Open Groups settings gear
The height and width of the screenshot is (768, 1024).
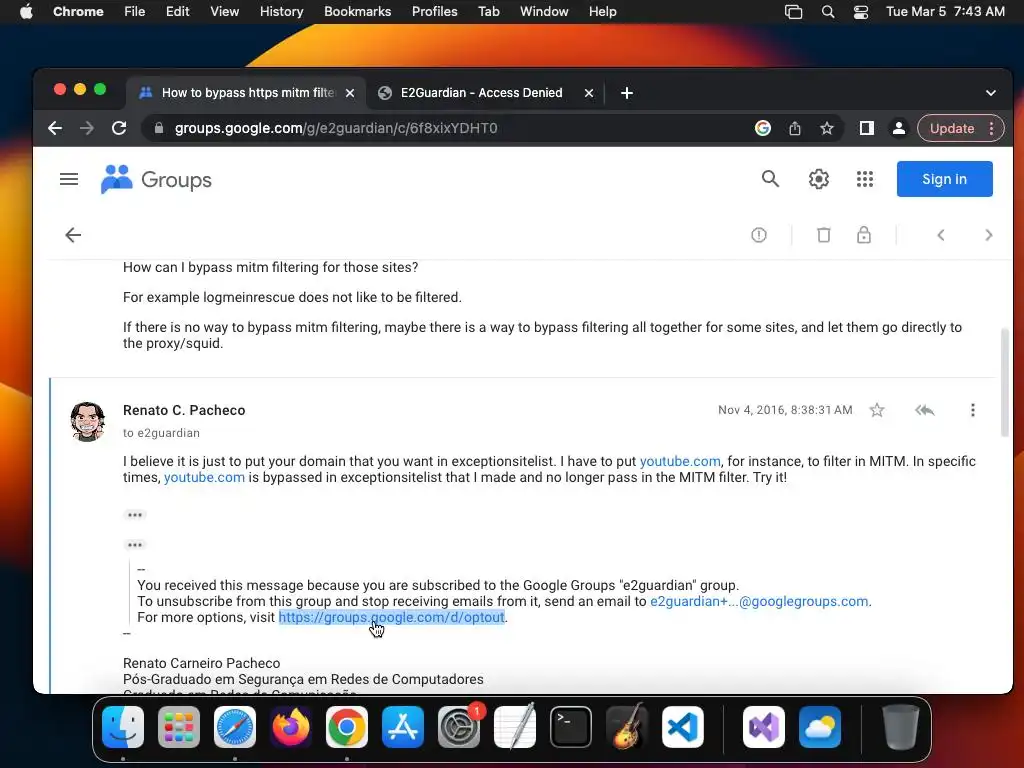click(x=818, y=179)
